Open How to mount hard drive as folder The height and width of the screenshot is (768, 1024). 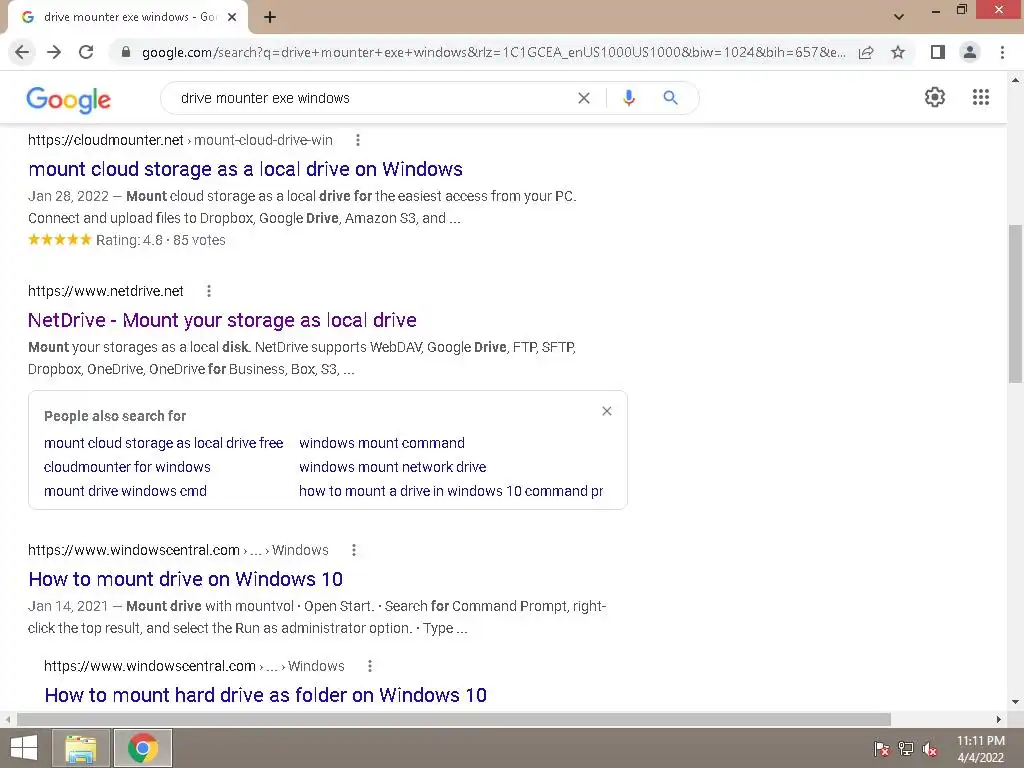[x=266, y=695]
